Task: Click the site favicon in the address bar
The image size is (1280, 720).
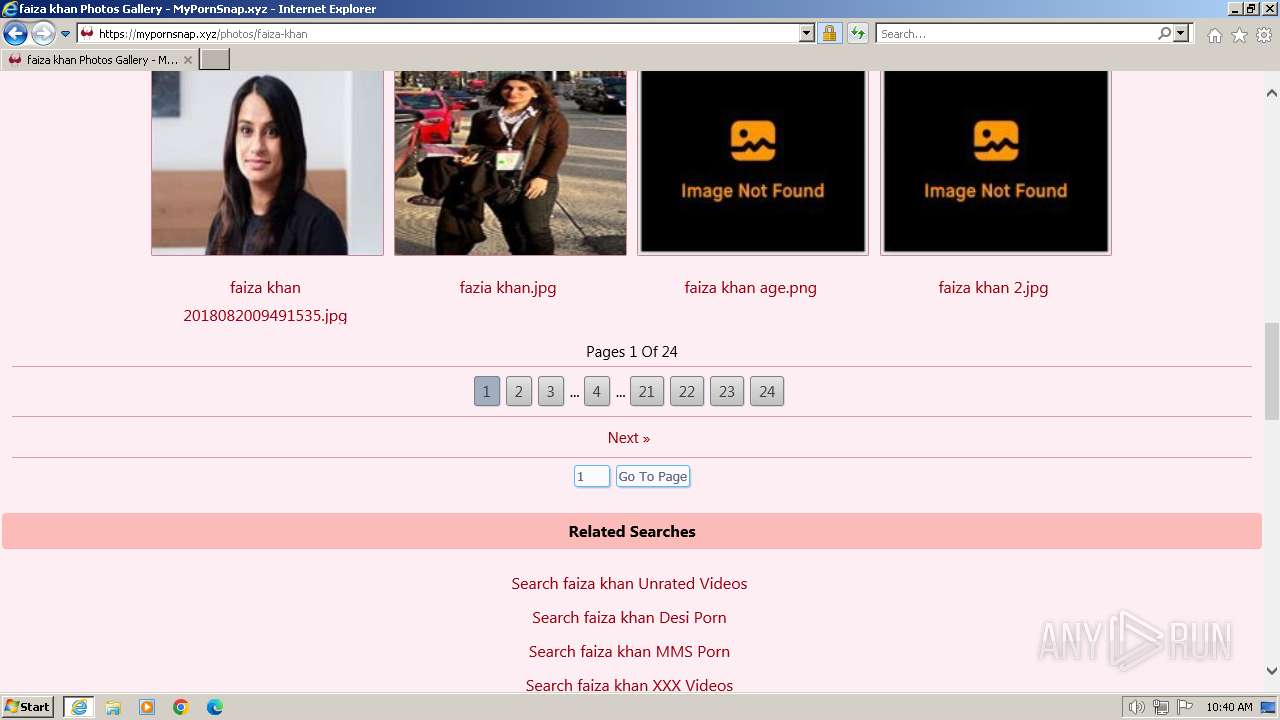Action: tap(87, 34)
